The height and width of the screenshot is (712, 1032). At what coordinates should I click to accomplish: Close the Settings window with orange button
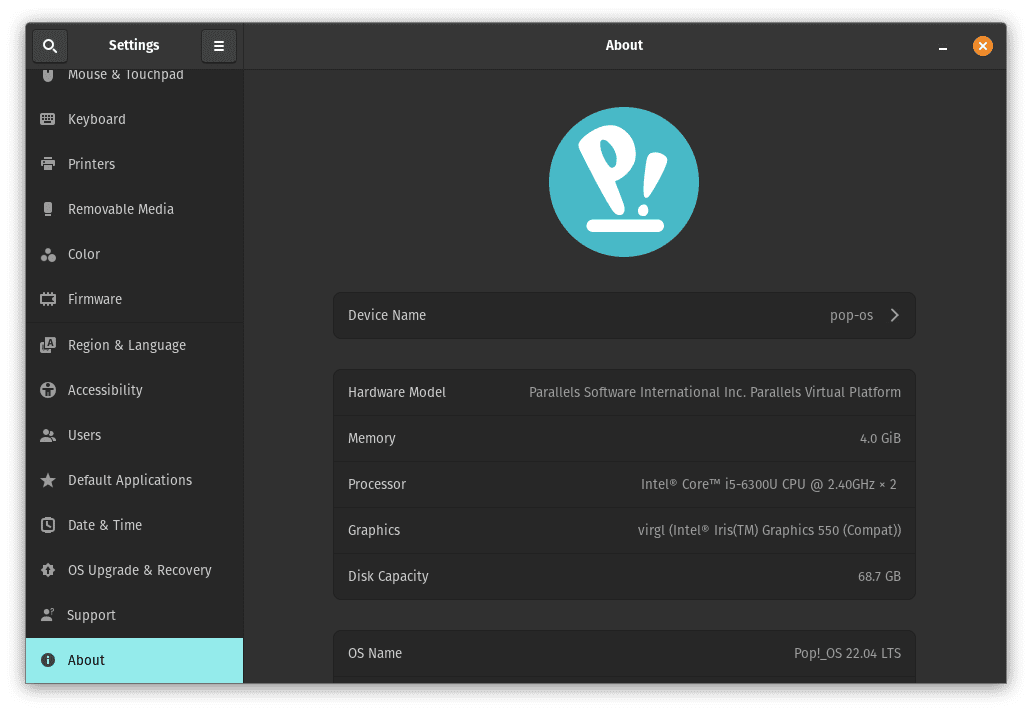click(983, 46)
